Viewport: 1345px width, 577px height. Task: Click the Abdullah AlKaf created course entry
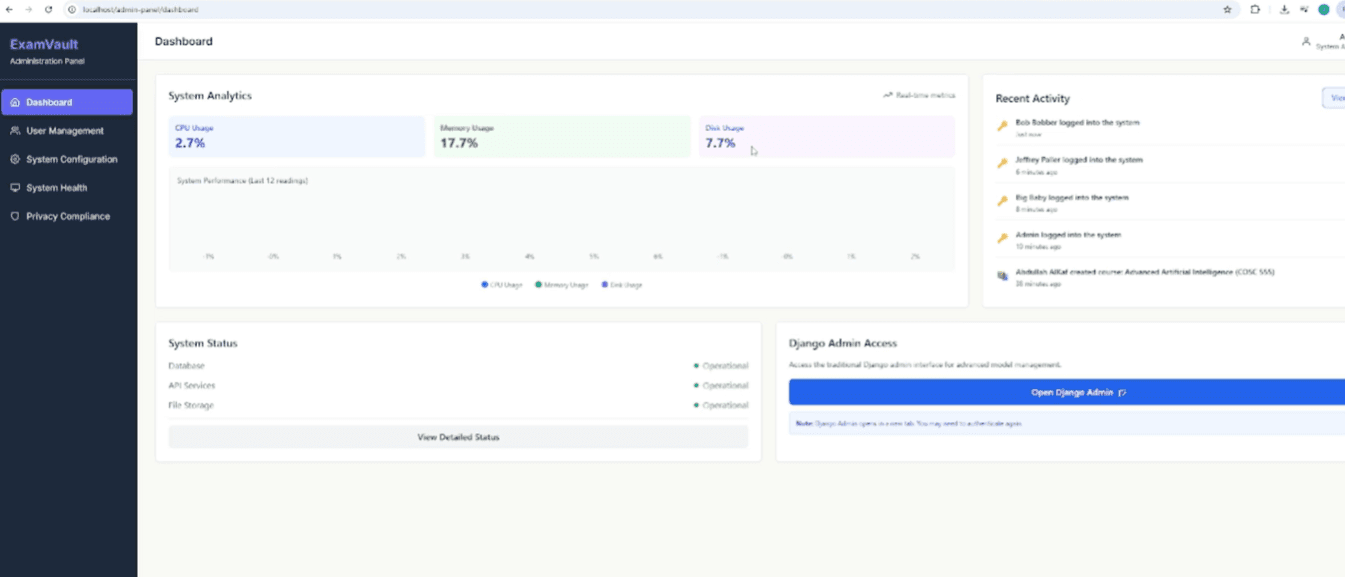click(x=1145, y=272)
